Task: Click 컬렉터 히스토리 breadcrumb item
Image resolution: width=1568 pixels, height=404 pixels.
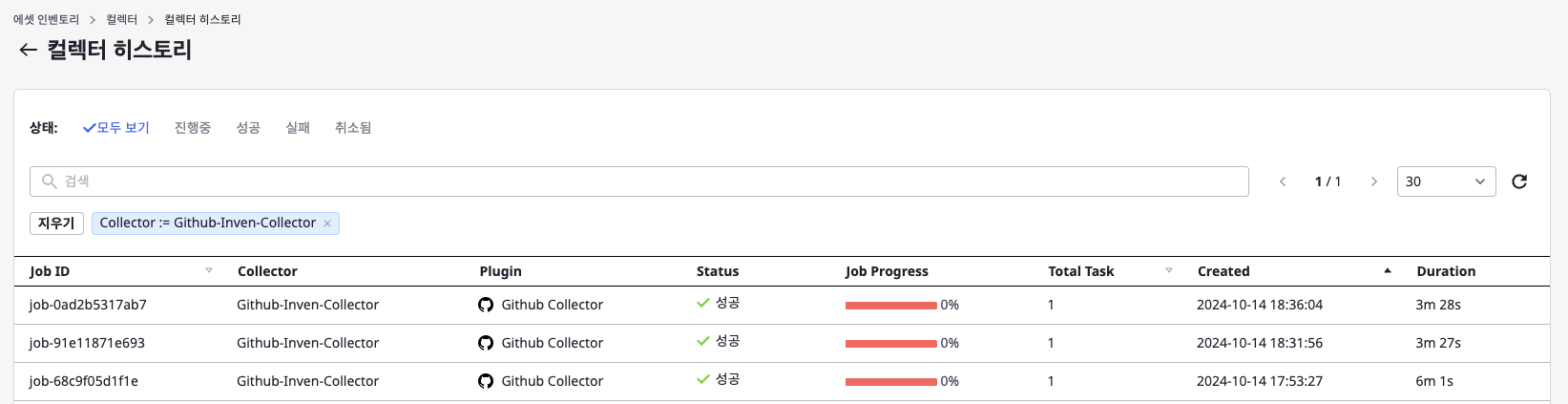Action: tap(202, 19)
